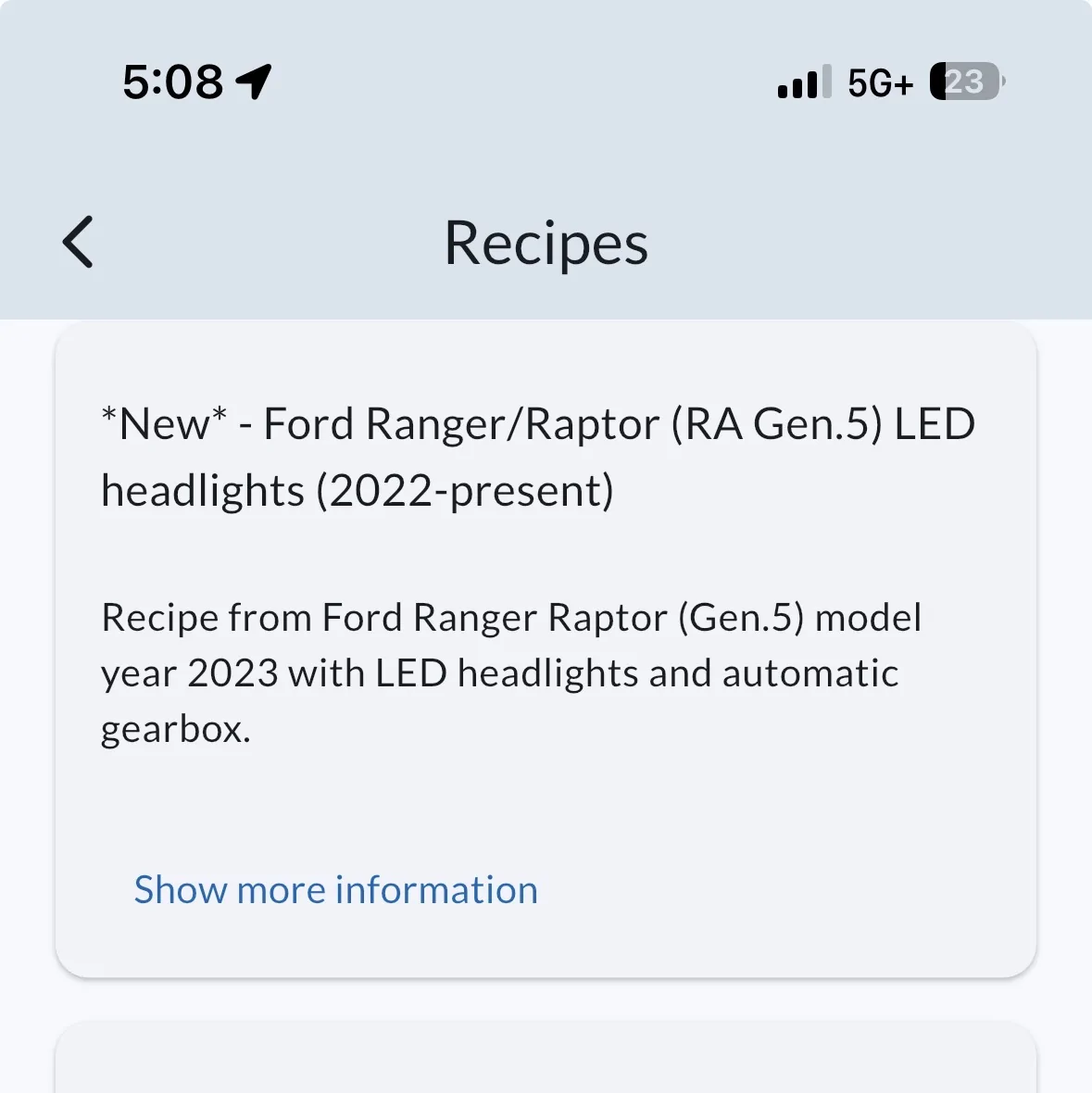1092x1093 pixels.
Task: Open the Show more information link
Action: 336,889
